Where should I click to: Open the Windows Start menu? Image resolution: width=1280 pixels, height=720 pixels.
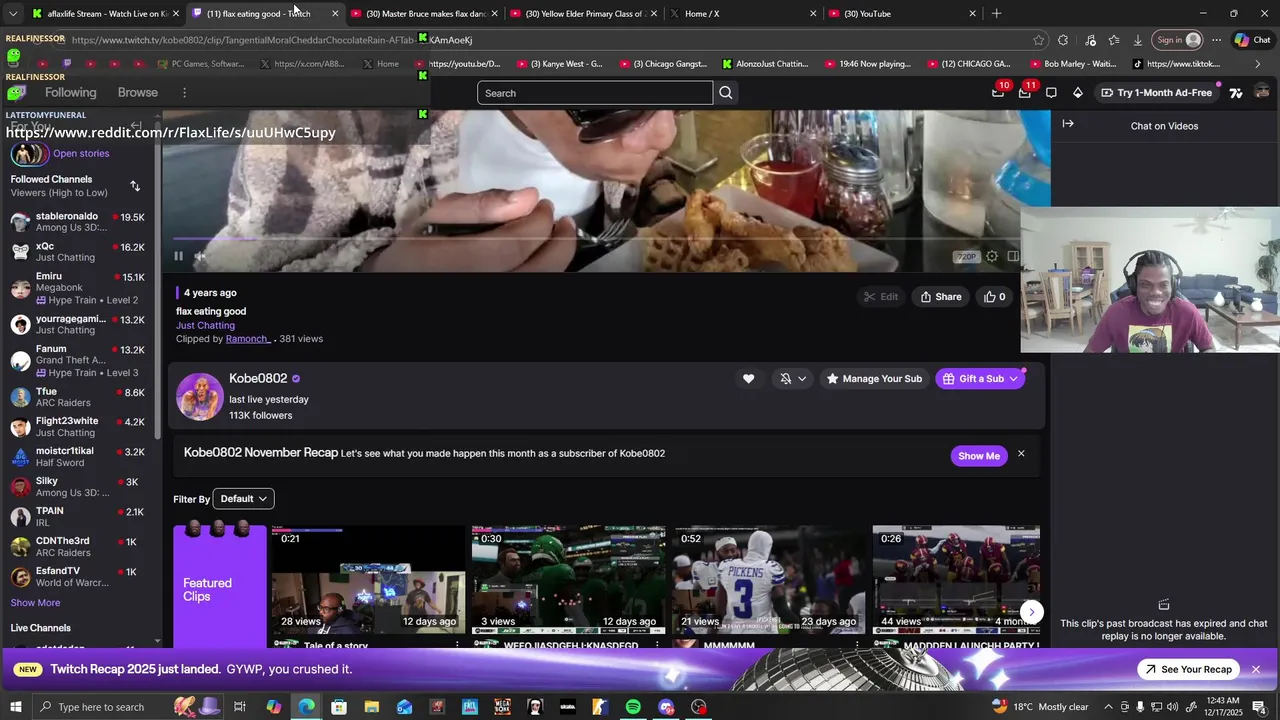coord(15,707)
